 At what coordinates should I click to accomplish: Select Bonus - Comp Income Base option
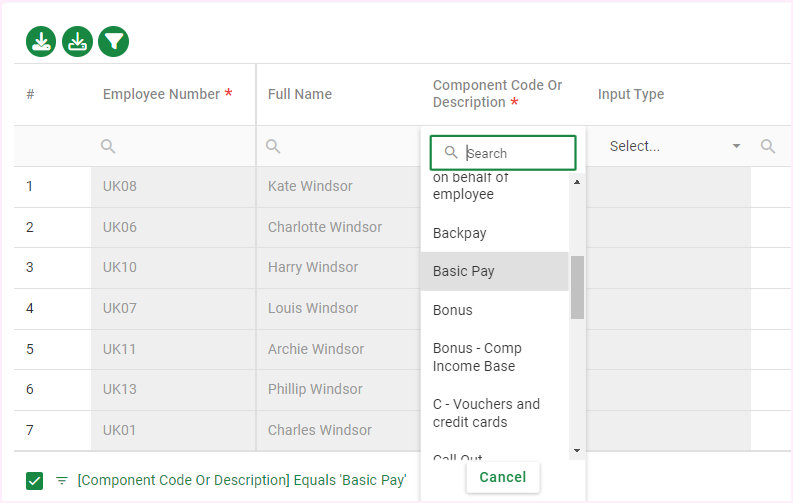(x=476, y=357)
